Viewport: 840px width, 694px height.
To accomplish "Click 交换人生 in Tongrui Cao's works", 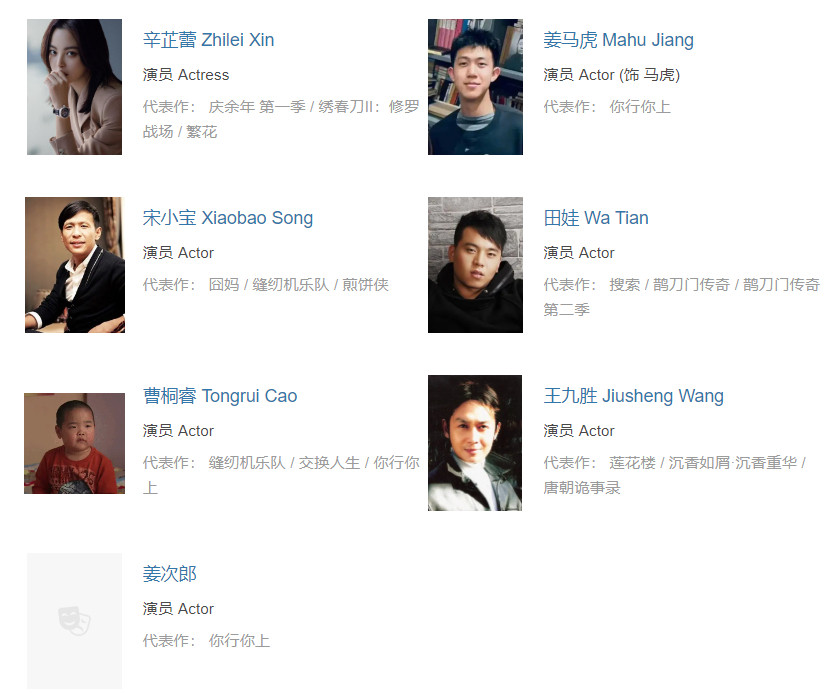I will 329,462.
